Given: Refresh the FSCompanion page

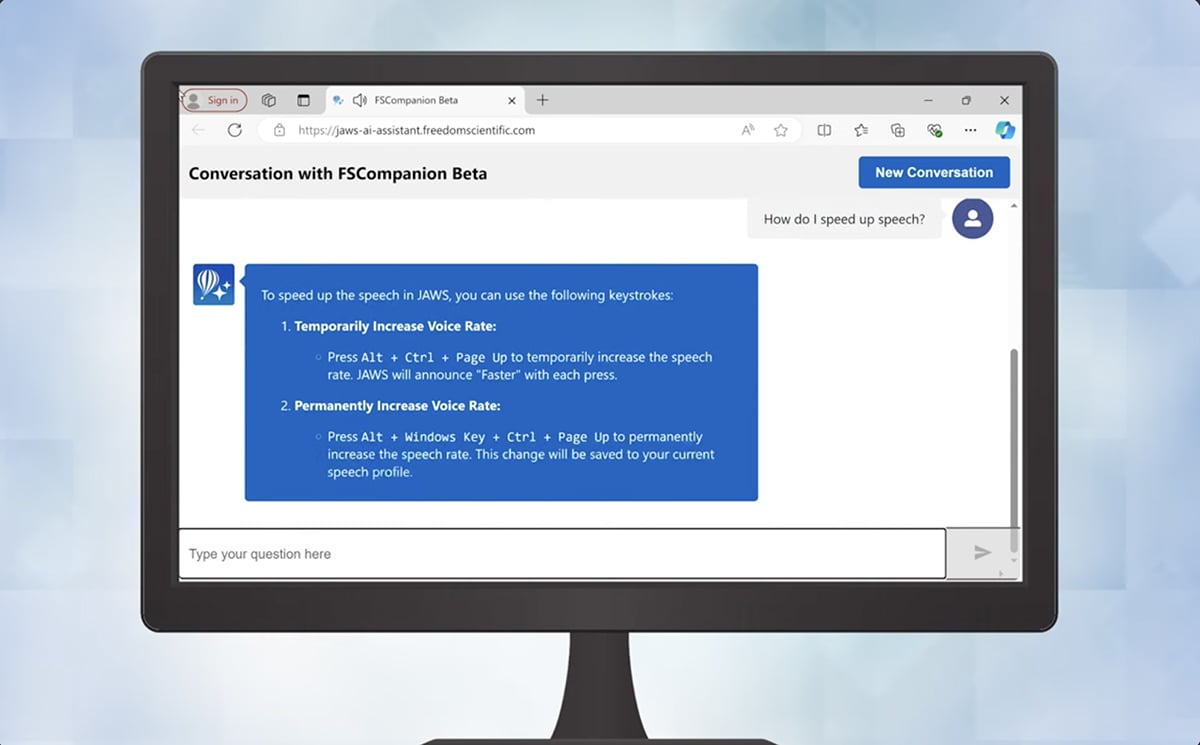Looking at the screenshot, I should (x=235, y=130).
